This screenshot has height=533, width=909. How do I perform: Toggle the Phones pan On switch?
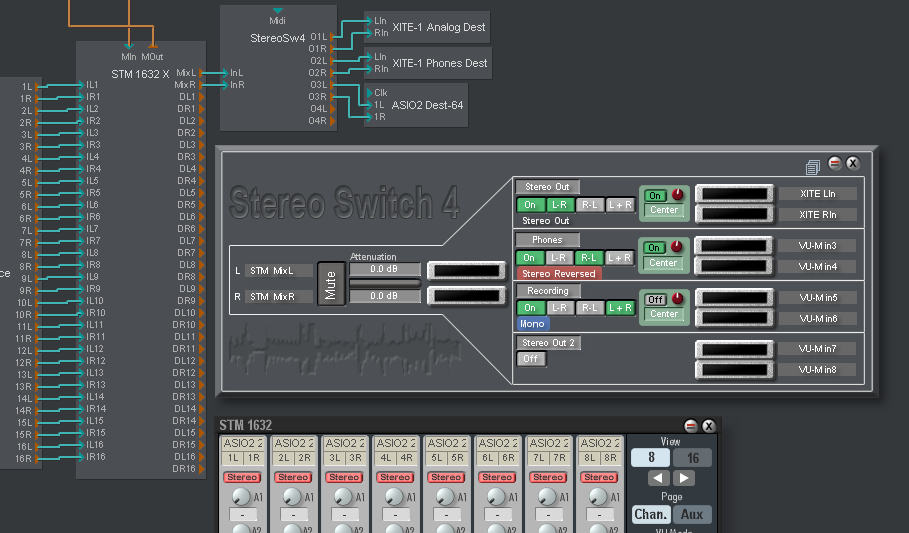654,248
